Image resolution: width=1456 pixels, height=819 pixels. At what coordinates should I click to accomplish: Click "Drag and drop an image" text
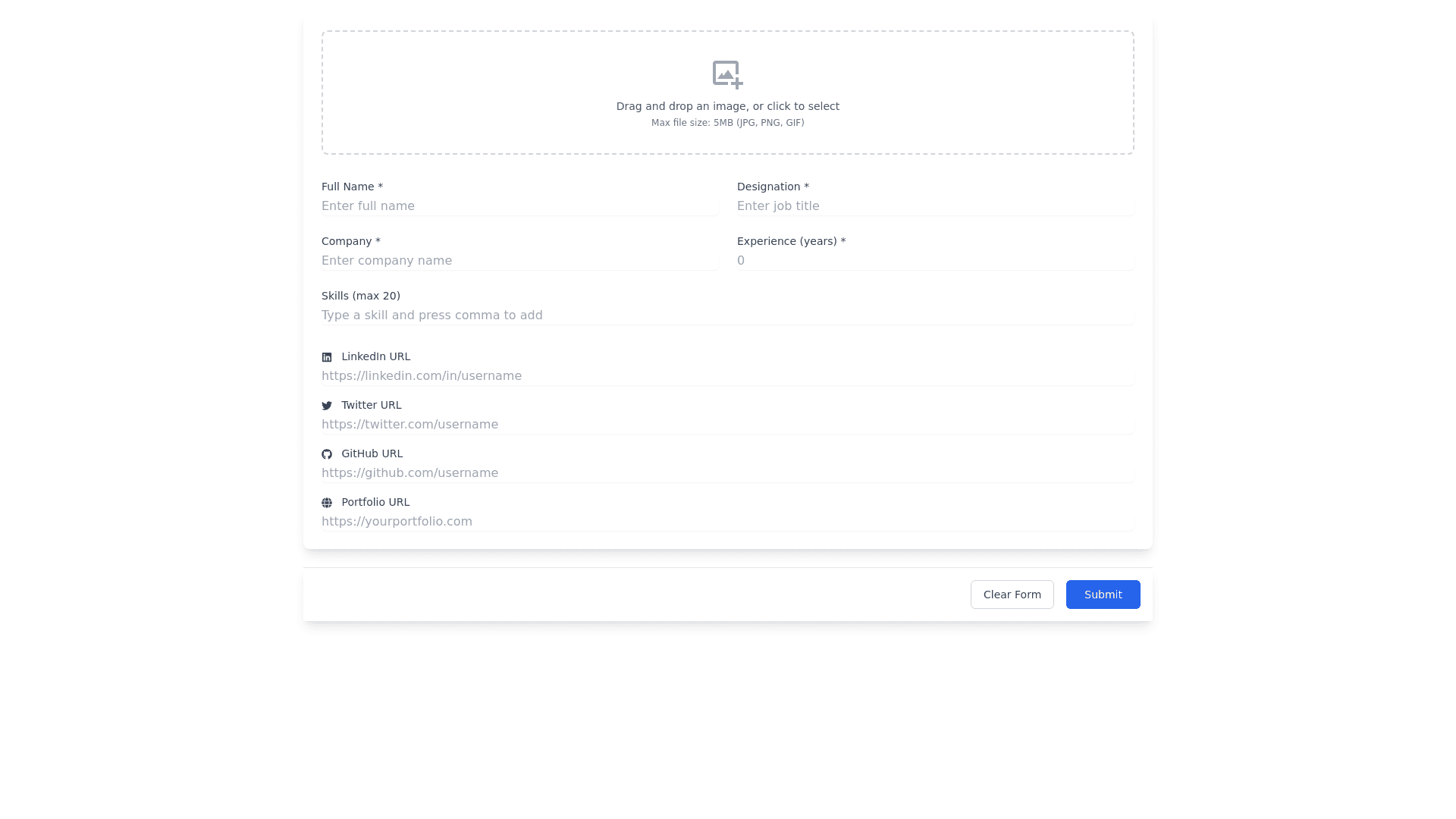click(x=727, y=106)
